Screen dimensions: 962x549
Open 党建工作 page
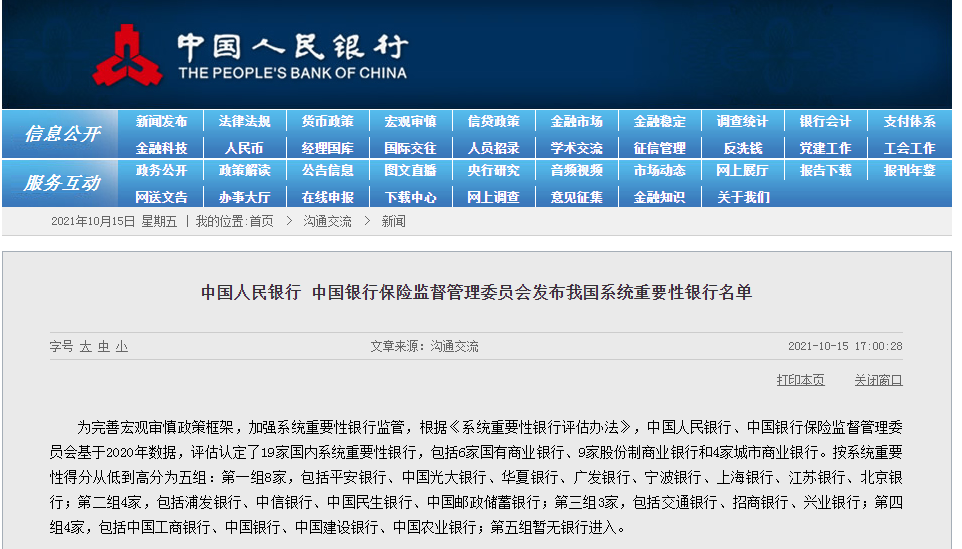(x=825, y=148)
